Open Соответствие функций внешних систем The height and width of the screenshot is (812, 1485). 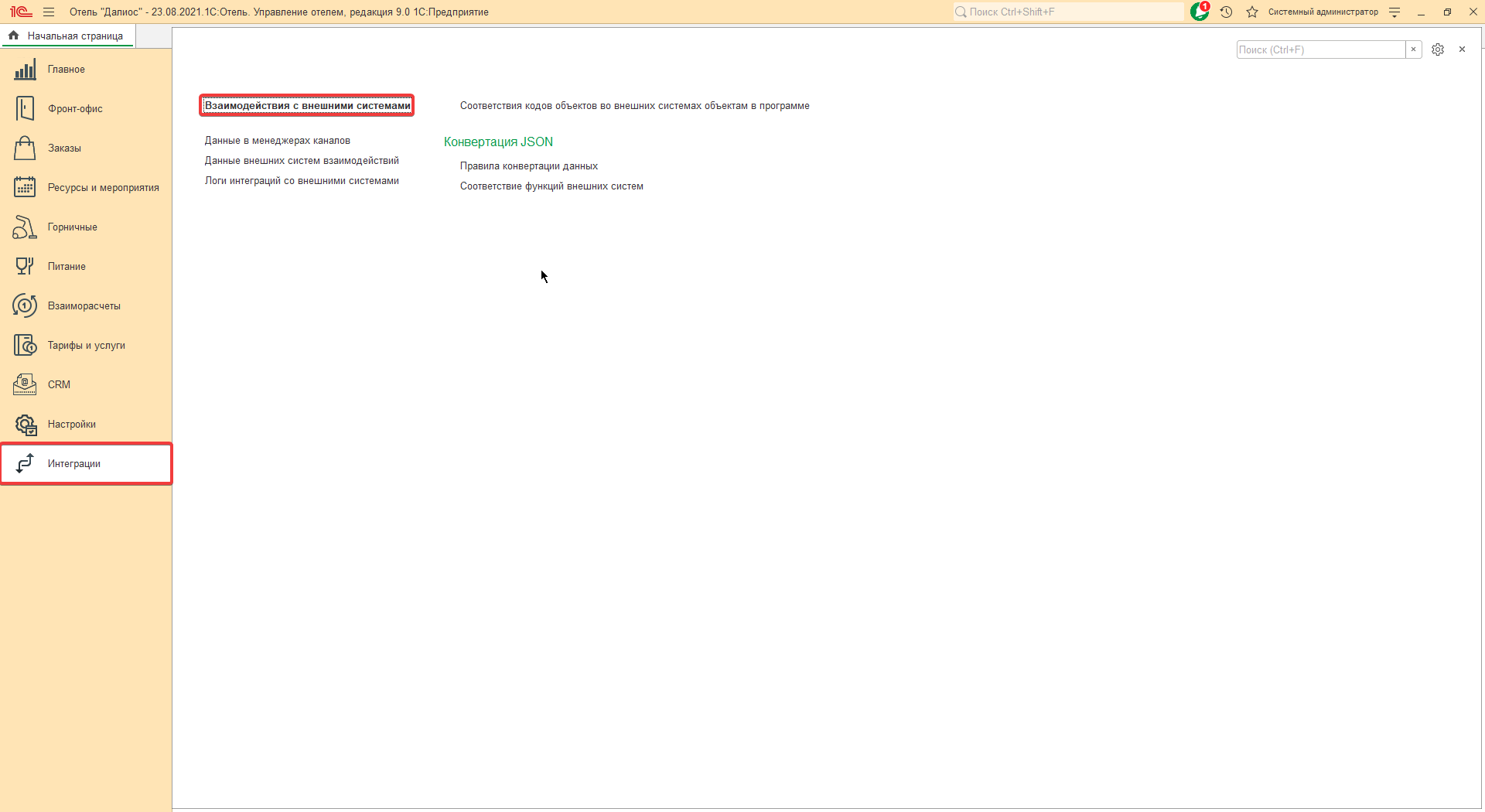[551, 186]
